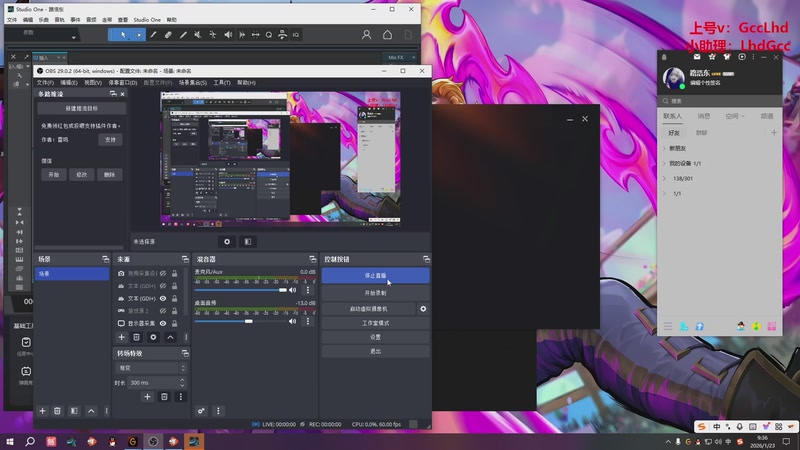Mute the desktop audio channel
Image resolution: width=800 pixels, height=450 pixels.
pos(293,321)
